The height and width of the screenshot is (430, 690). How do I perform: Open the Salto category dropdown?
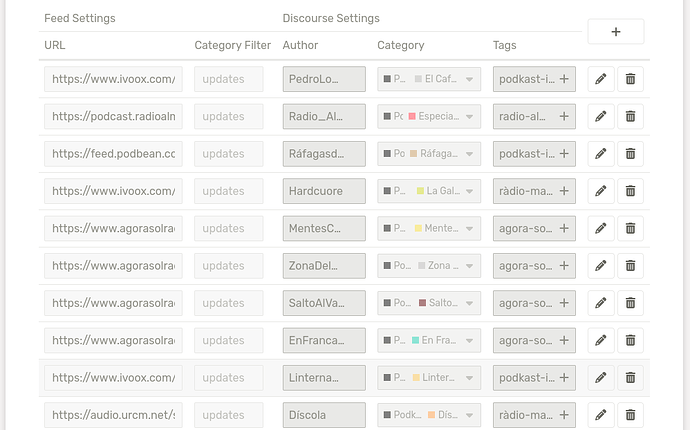(429, 303)
